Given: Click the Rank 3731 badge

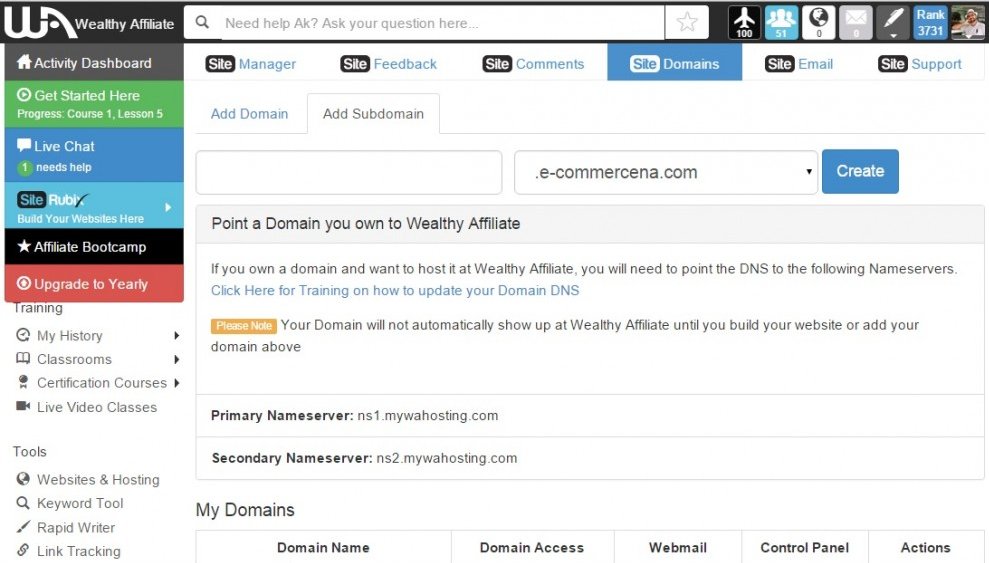Looking at the screenshot, I should pos(930,23).
